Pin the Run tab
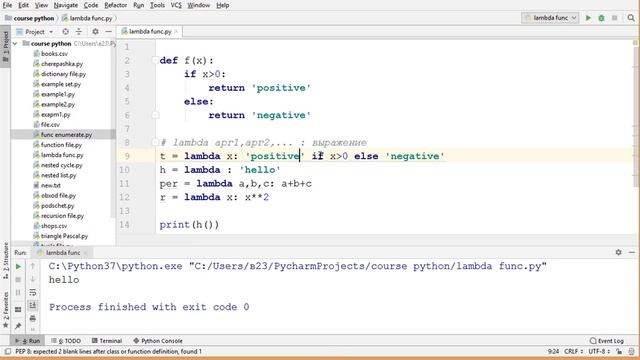Screen dimensions: 640x360 (18, 326)
